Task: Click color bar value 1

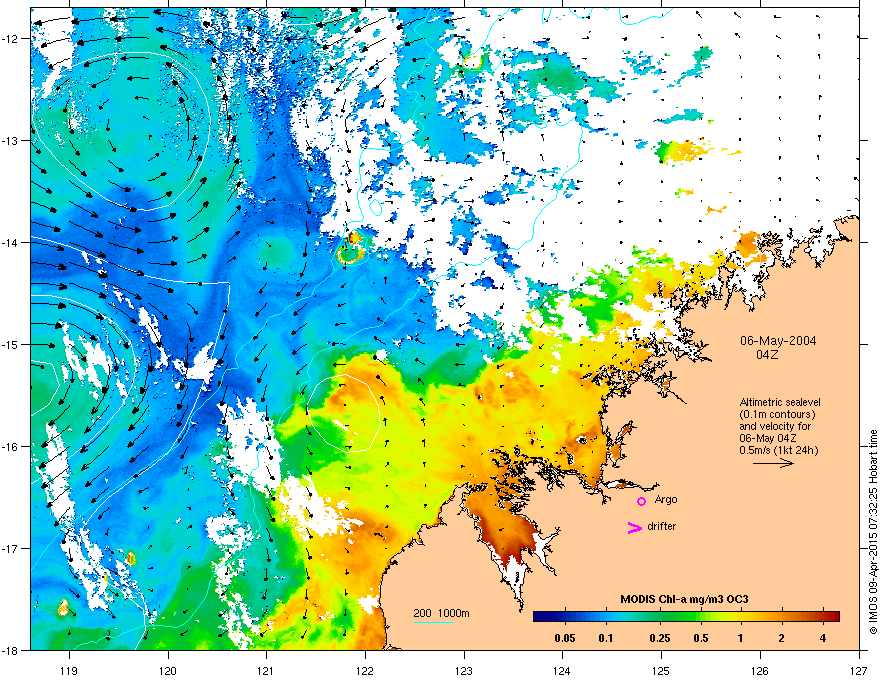Action: click(740, 638)
